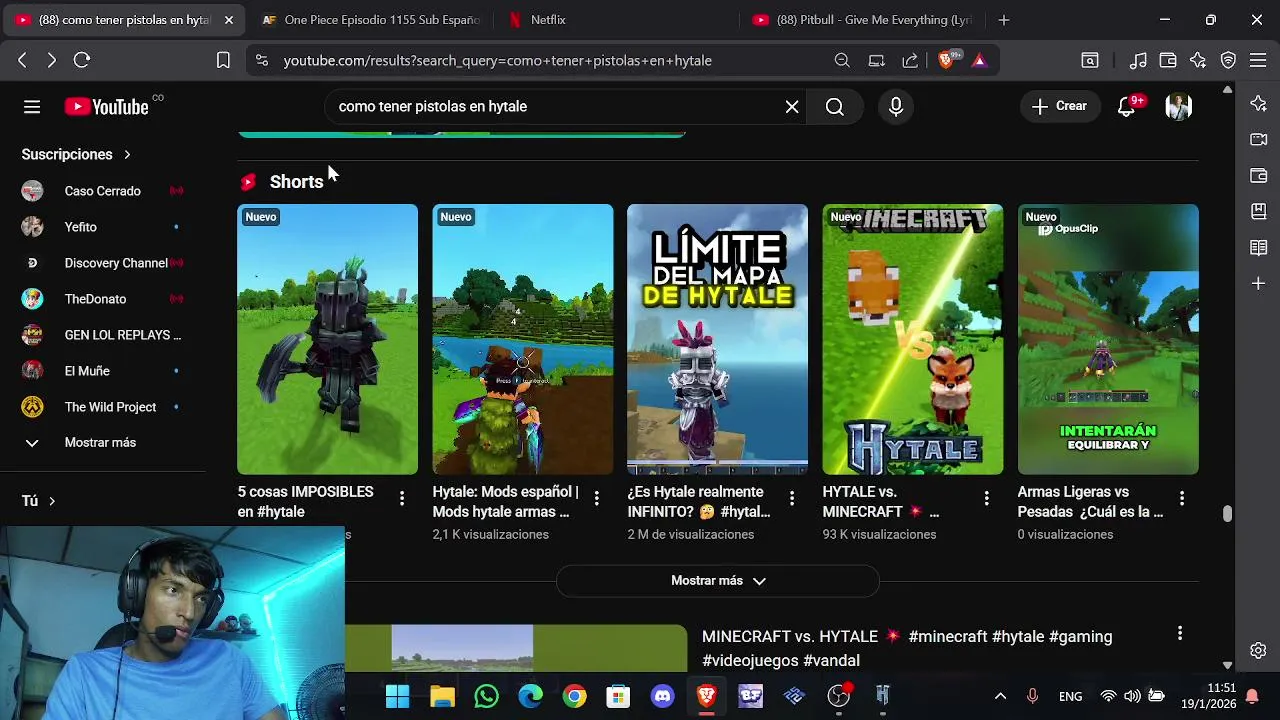Clear the search box with X
The height and width of the screenshot is (720, 1280).
792,107
